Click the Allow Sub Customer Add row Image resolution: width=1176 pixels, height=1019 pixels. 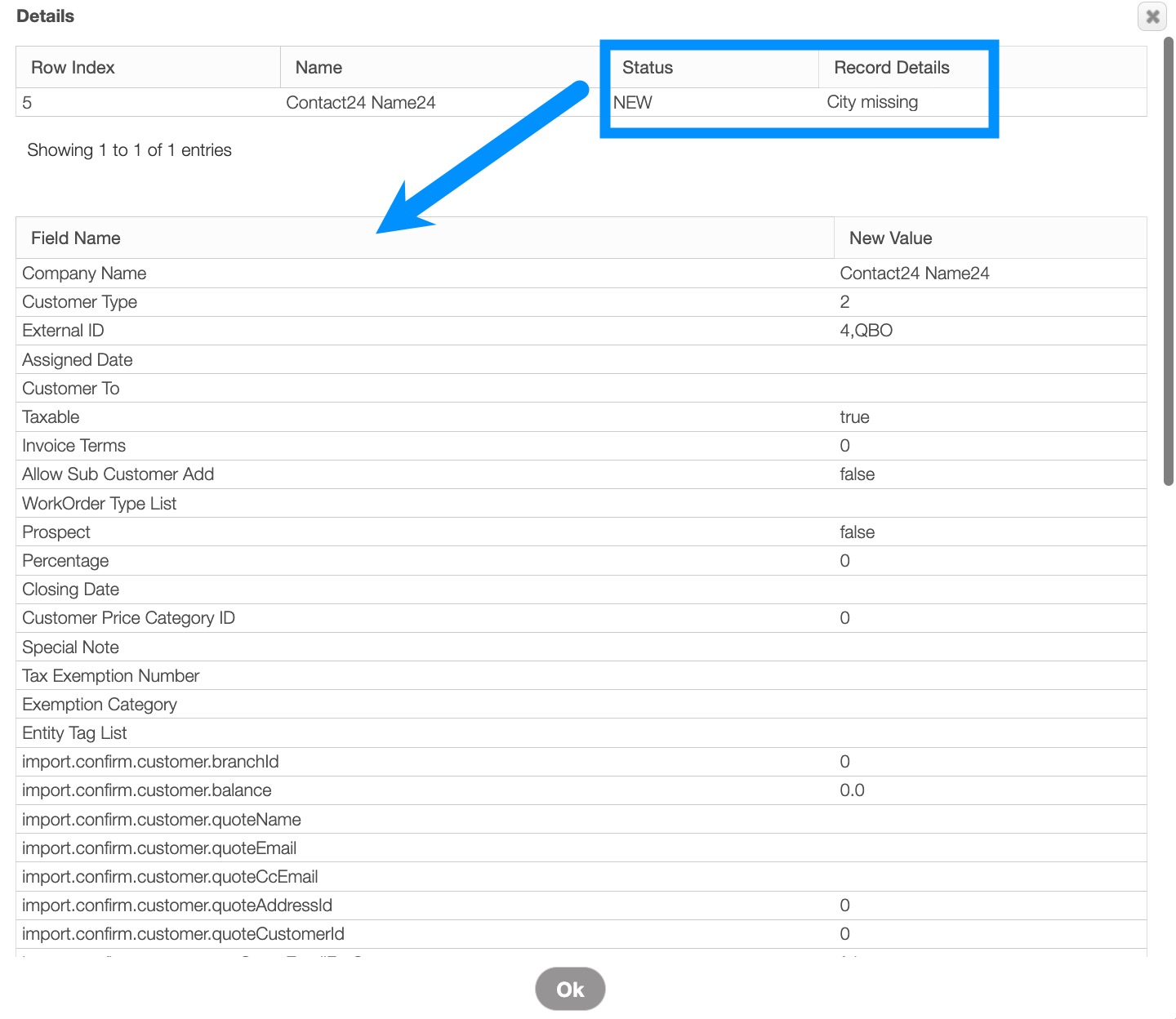click(x=118, y=474)
